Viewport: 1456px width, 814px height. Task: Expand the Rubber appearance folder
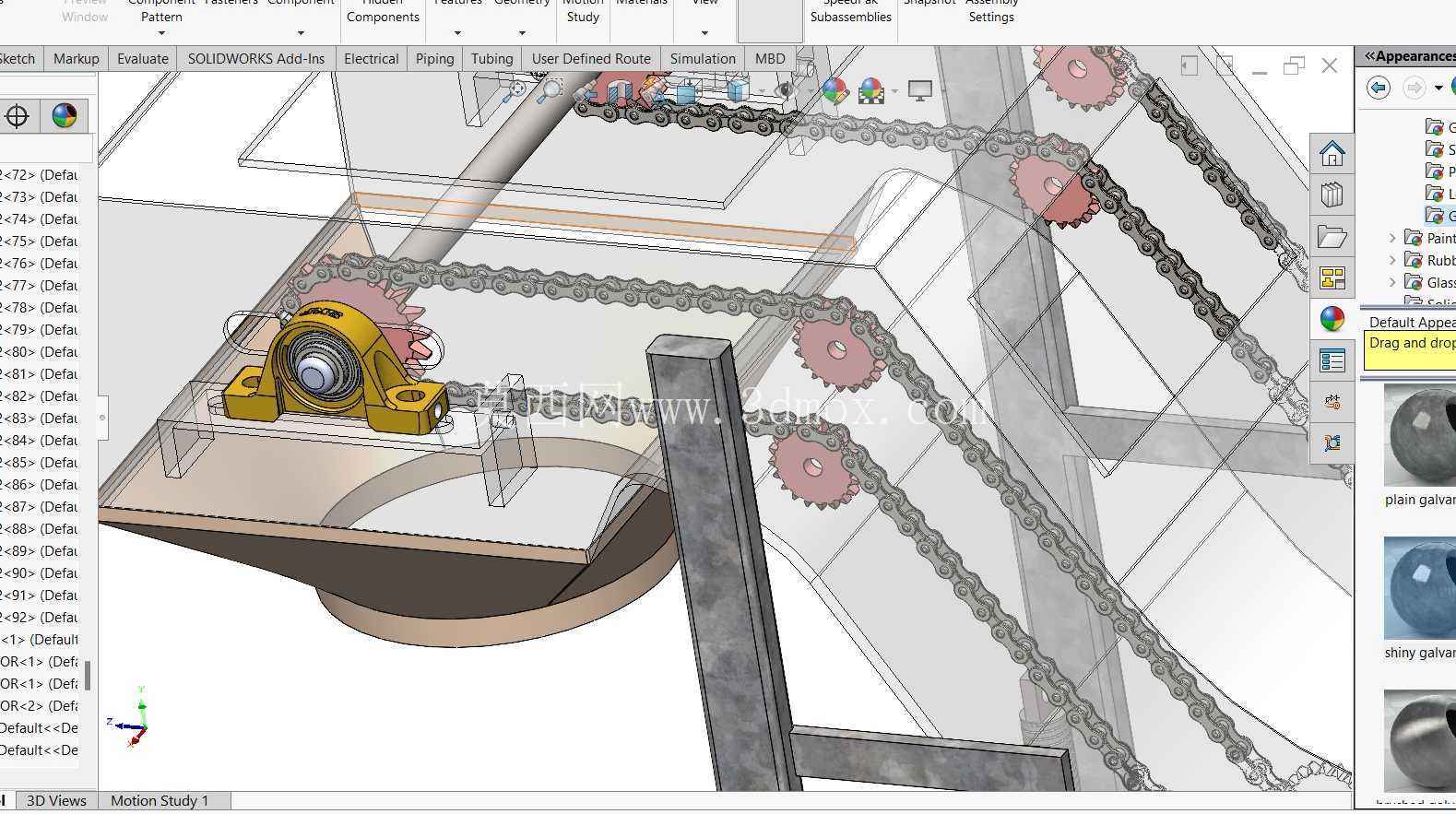[x=1392, y=260]
